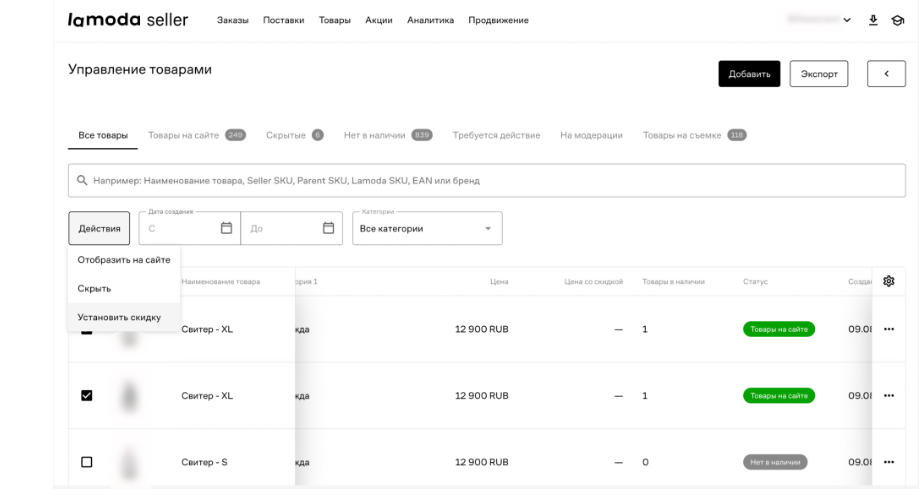Open three-dot menu for Свитер - S row

click(888, 462)
